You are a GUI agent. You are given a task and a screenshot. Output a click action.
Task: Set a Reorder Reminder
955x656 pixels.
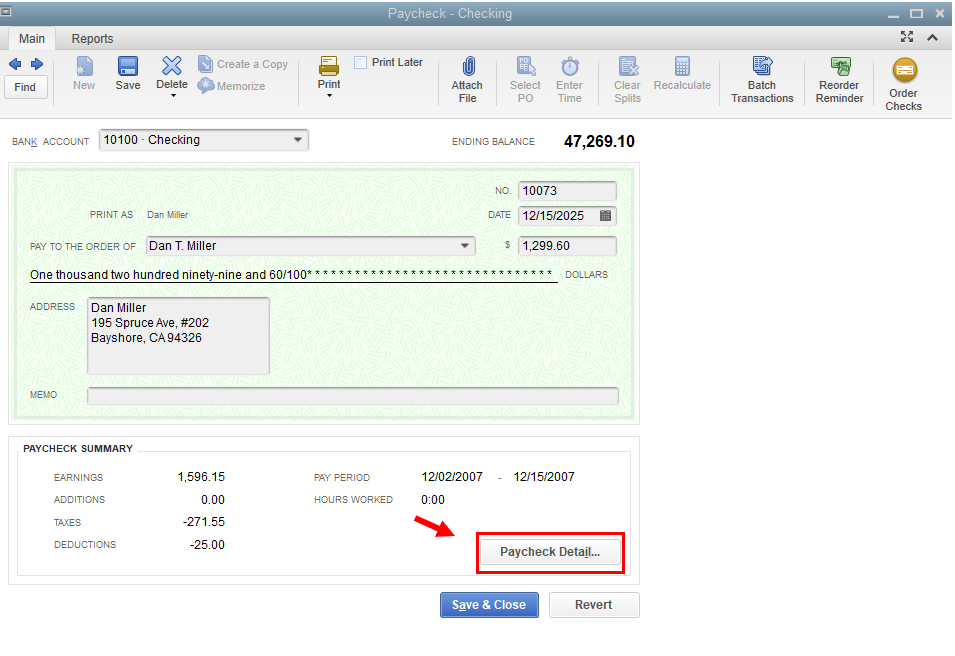click(839, 80)
